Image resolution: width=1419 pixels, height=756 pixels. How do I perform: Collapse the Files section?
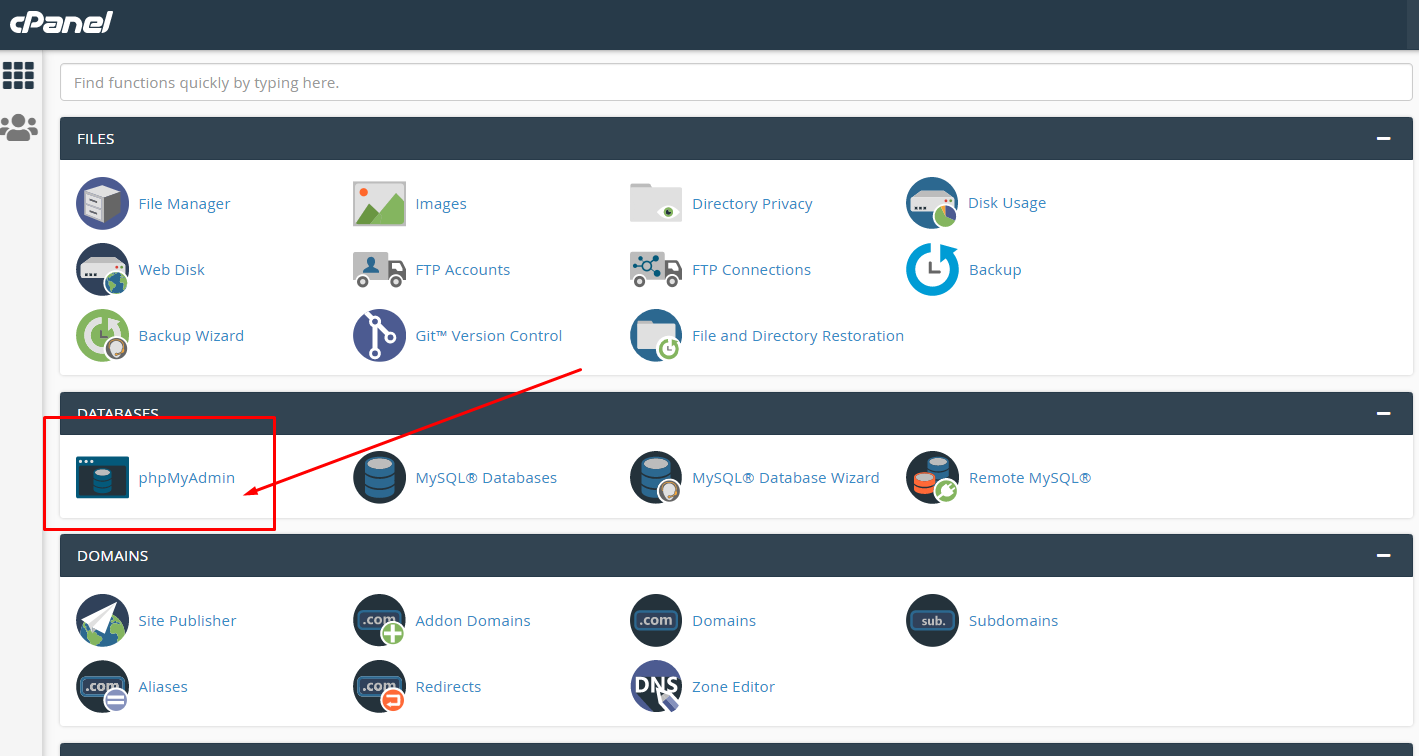1384,139
